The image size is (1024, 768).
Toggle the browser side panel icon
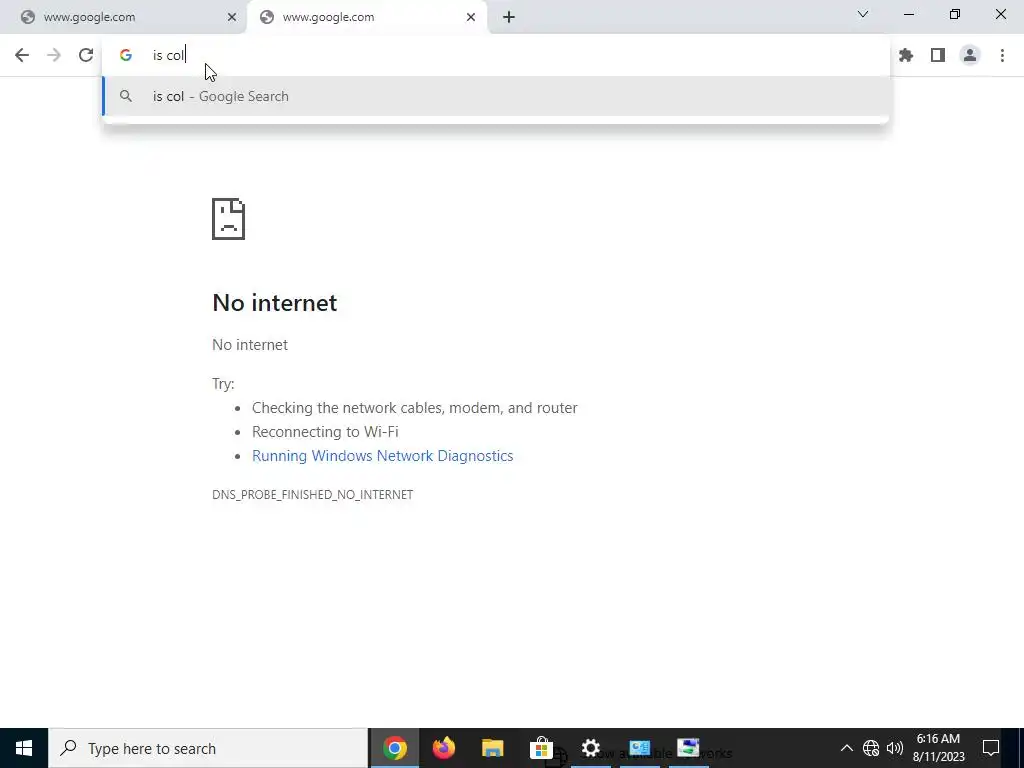click(938, 55)
